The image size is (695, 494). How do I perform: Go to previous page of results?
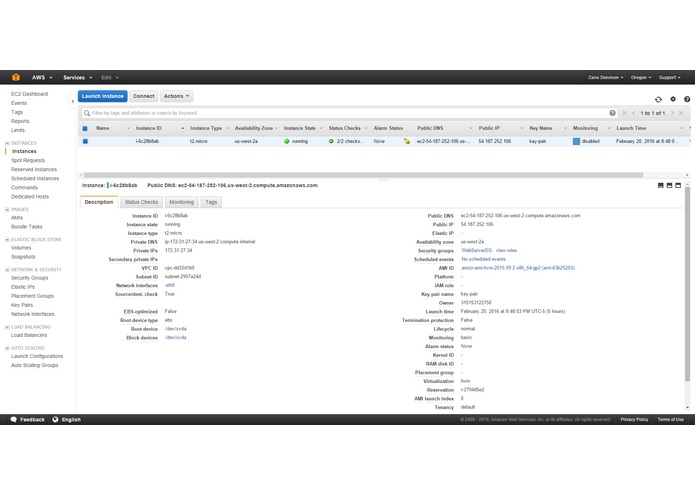(x=634, y=113)
